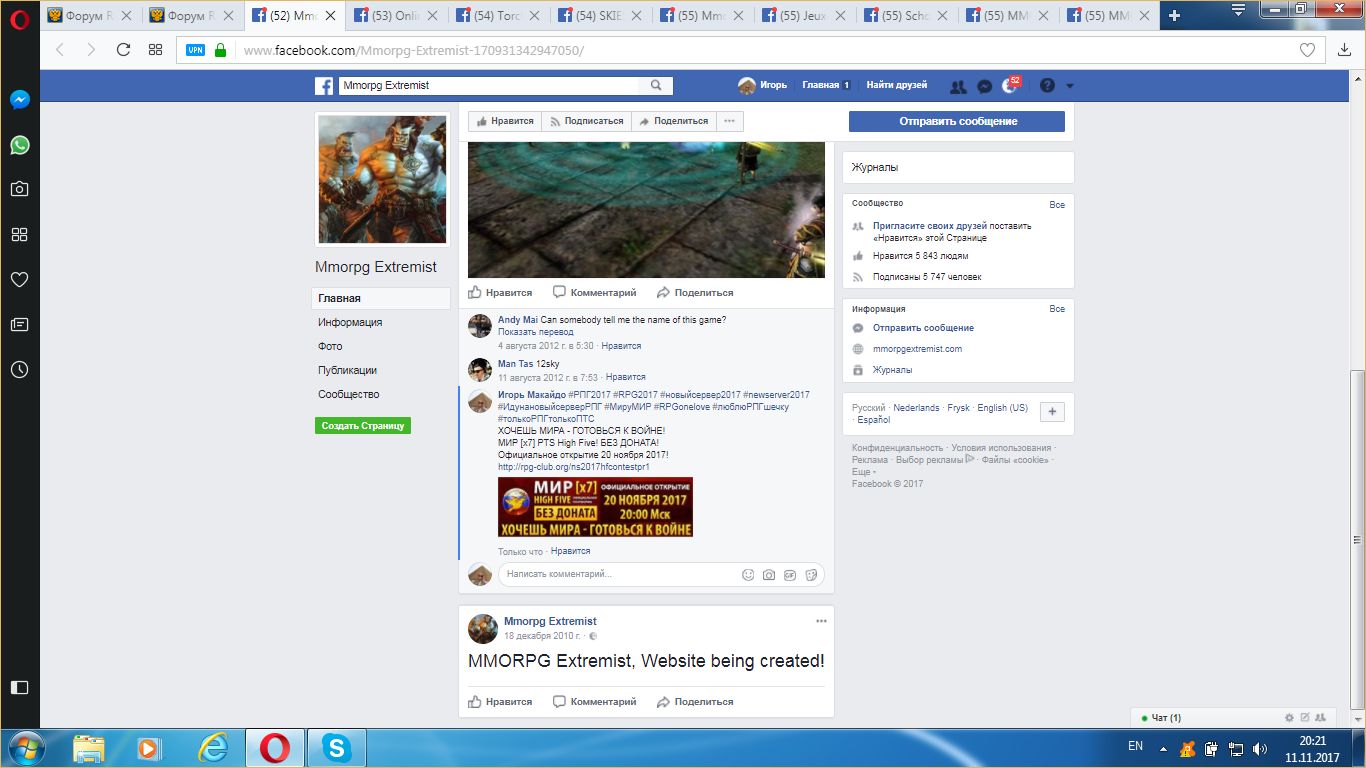Add a sticker via the comment sticker icon
This screenshot has height=768, width=1366.
click(811, 575)
